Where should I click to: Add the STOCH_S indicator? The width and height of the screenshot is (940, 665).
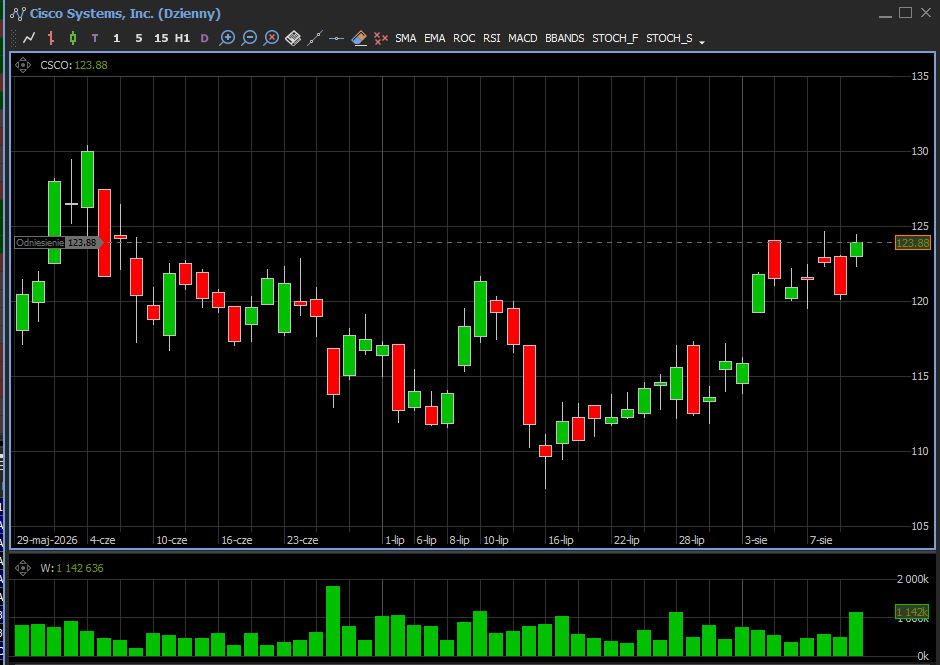coord(669,38)
